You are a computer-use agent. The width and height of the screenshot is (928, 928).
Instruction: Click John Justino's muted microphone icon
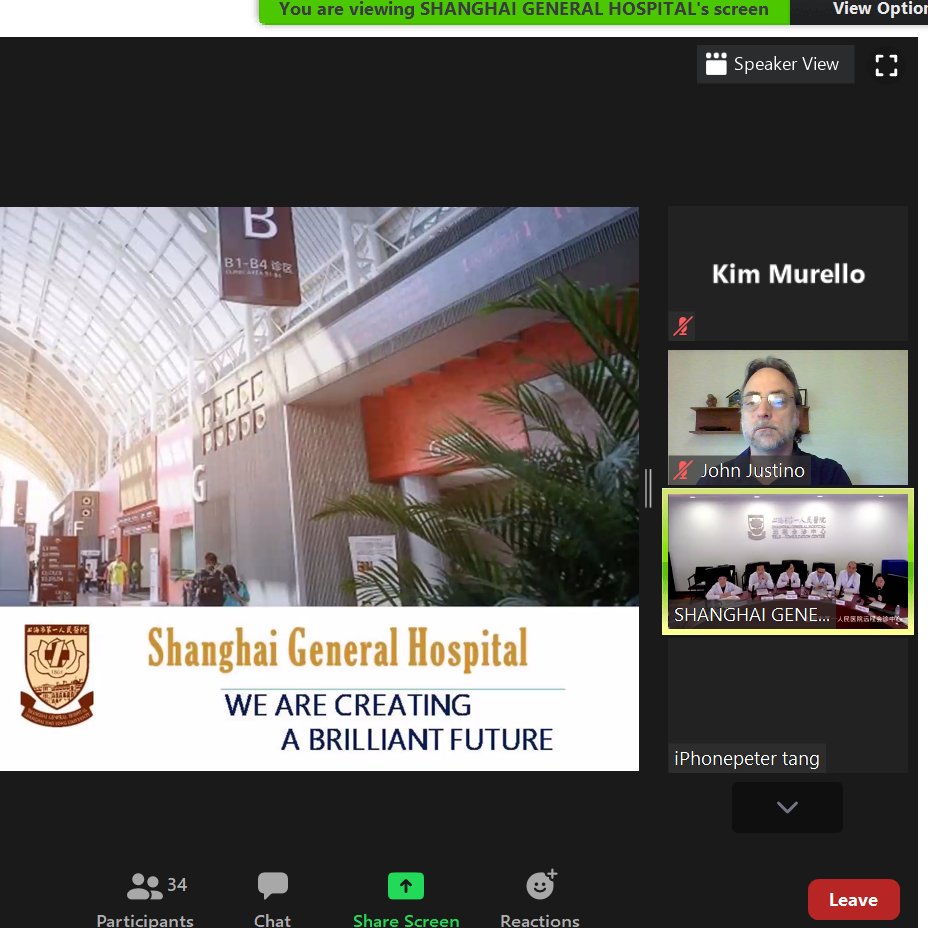(682, 471)
